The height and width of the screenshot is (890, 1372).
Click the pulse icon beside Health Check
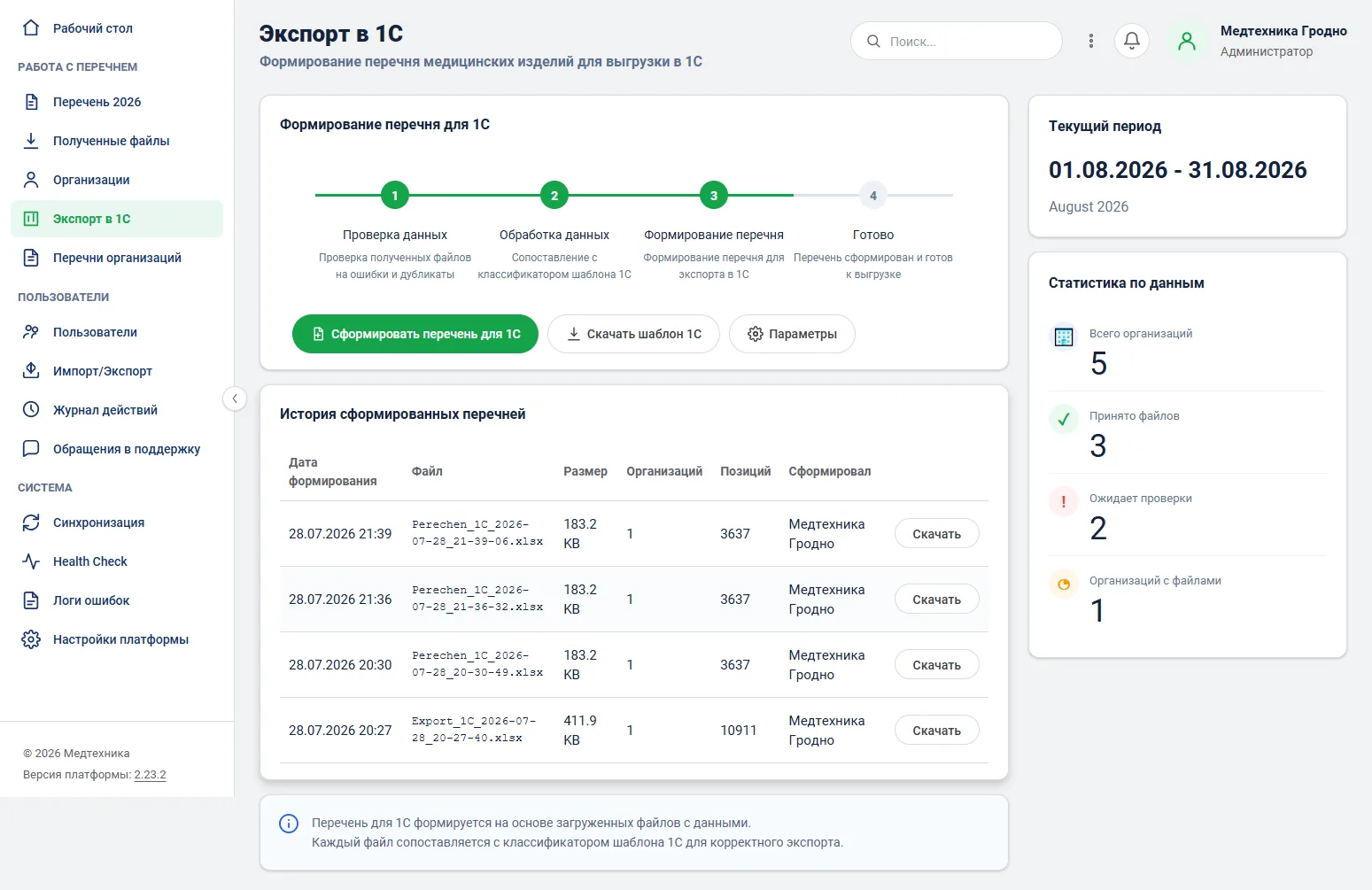(x=31, y=561)
